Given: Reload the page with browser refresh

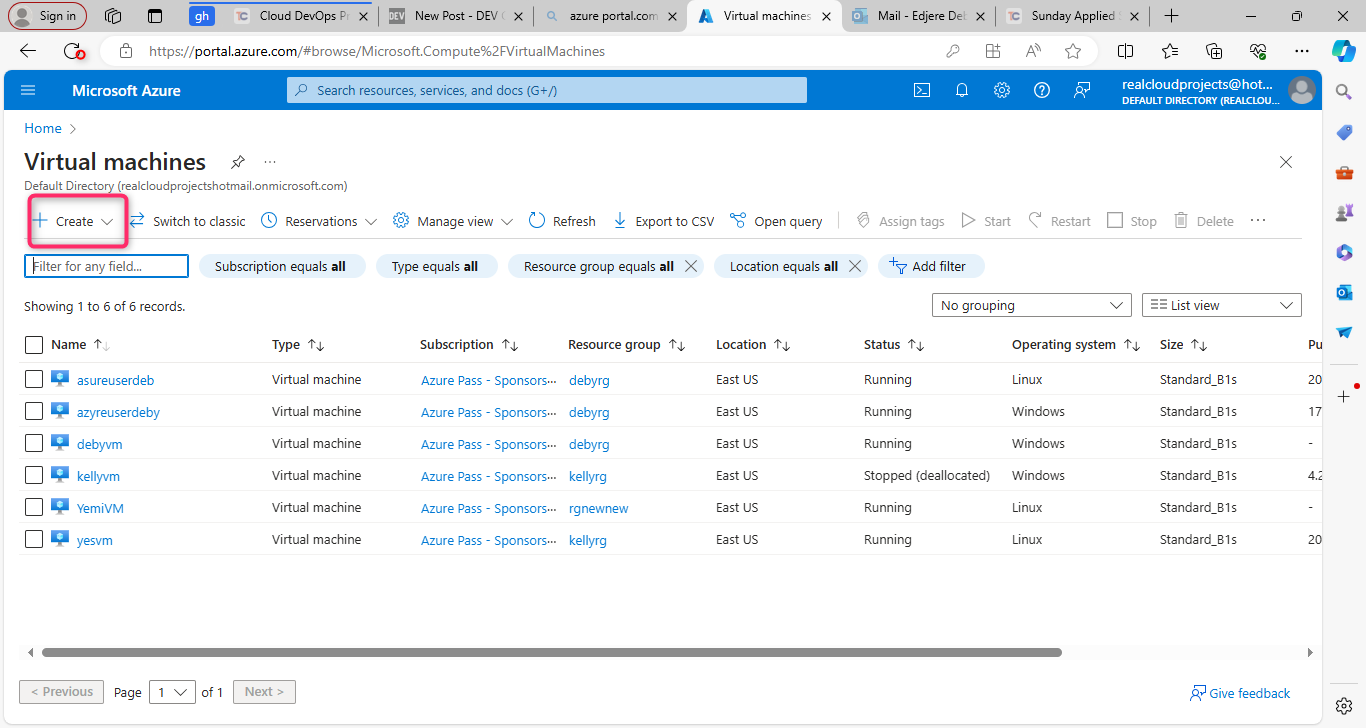Looking at the screenshot, I should coord(73,51).
